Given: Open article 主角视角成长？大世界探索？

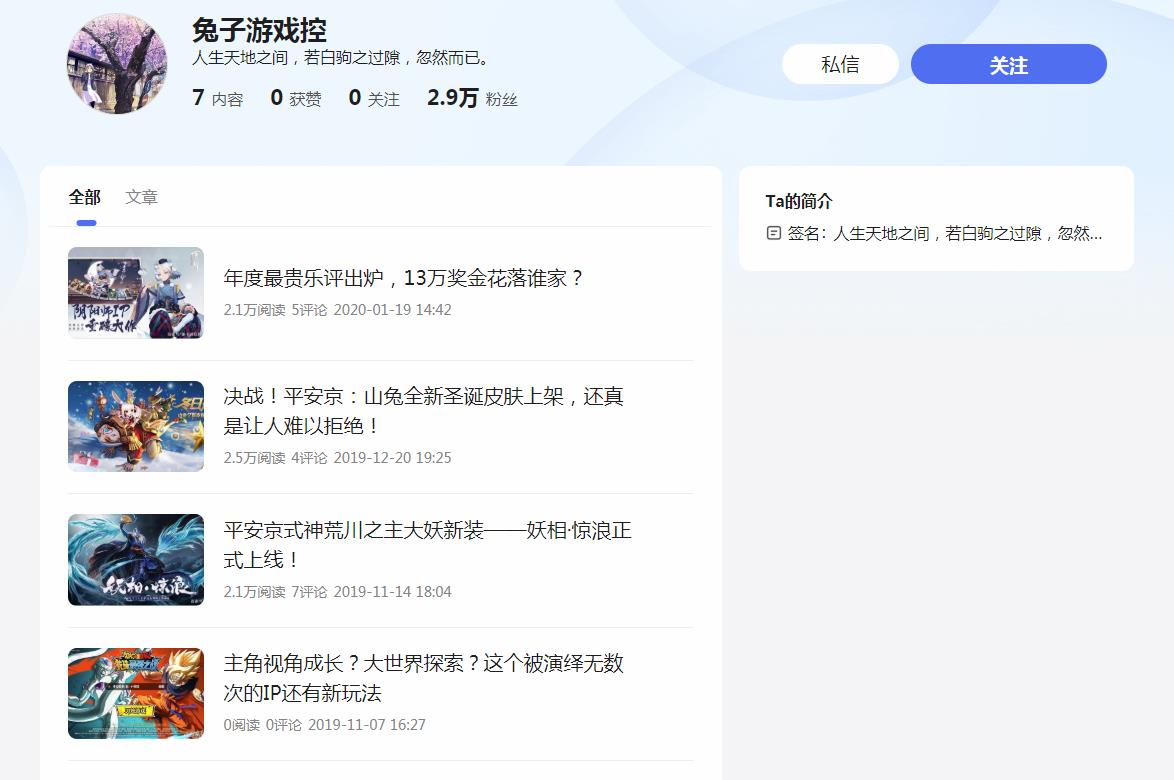Looking at the screenshot, I should tap(424, 678).
